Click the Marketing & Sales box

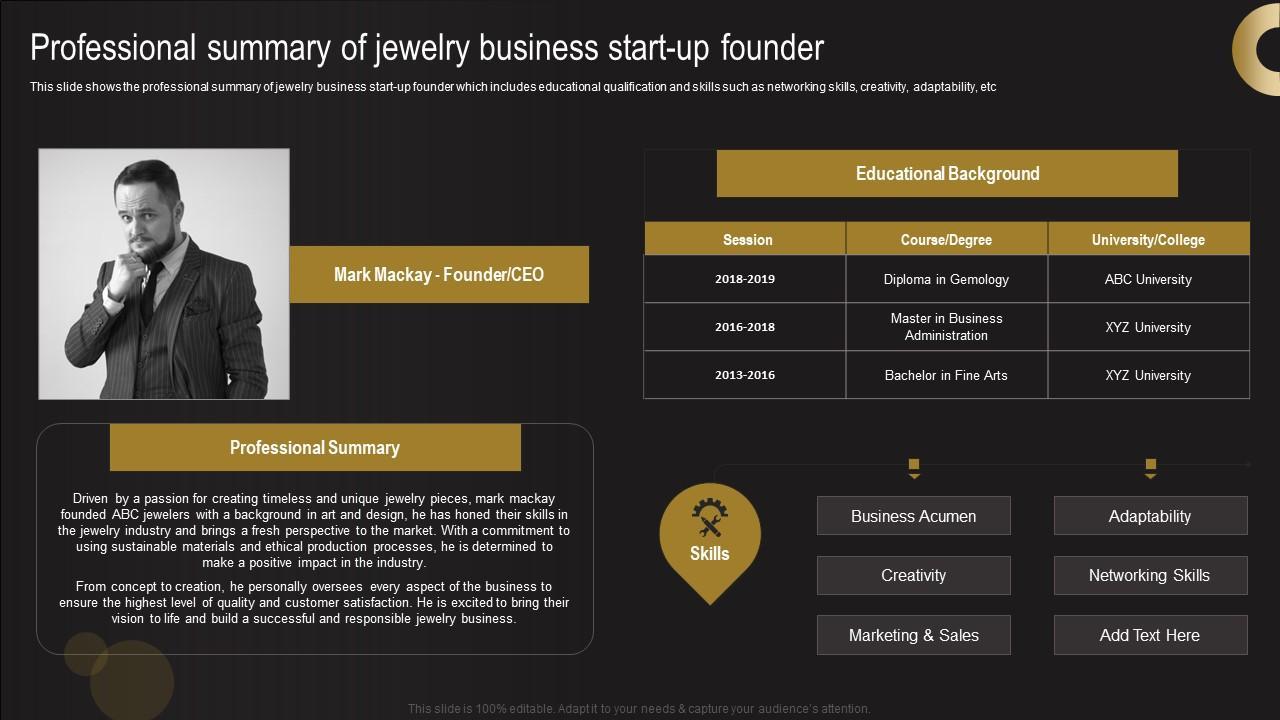[913, 635]
